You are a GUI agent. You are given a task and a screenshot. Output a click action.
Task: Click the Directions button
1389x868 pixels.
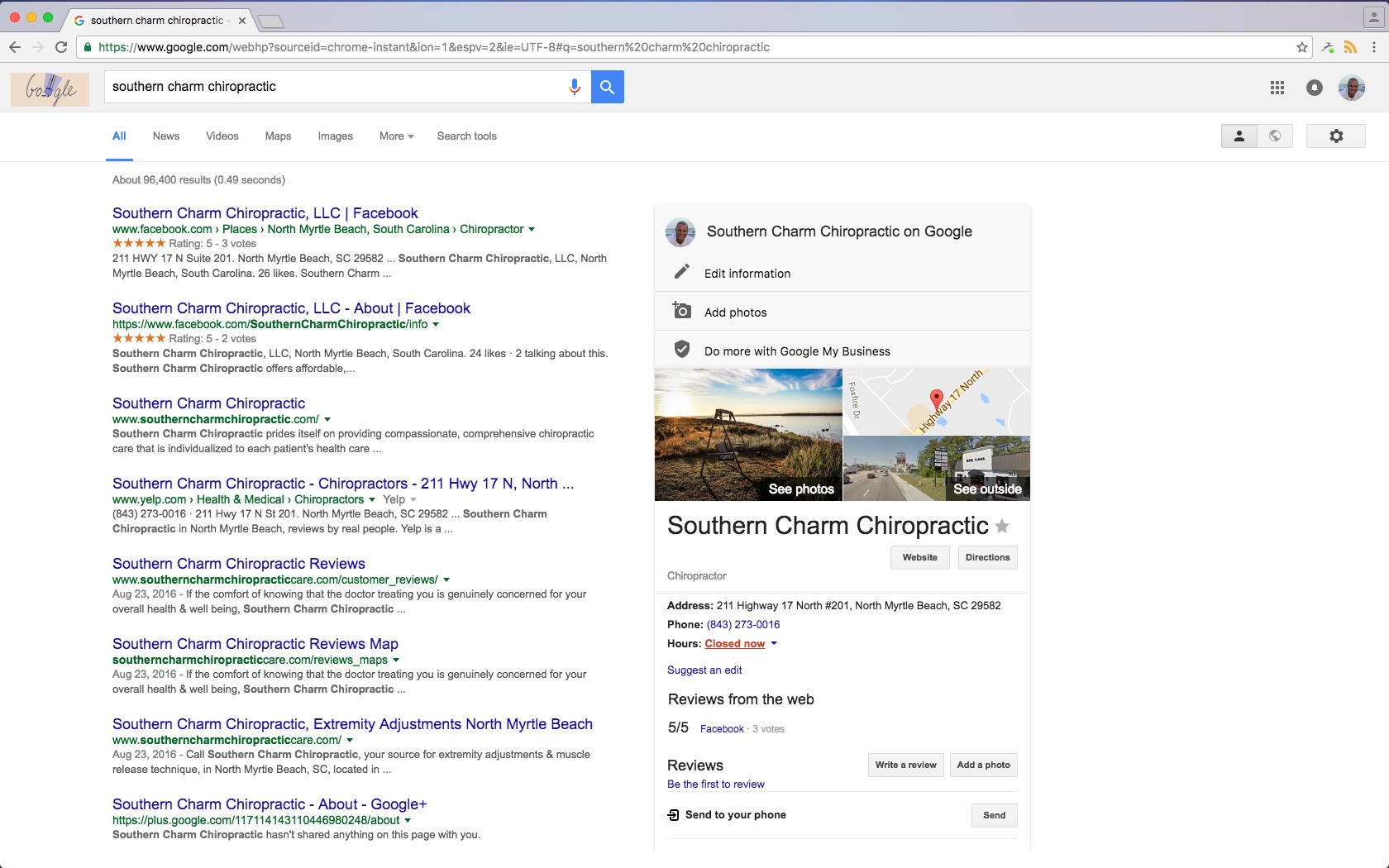(988, 558)
